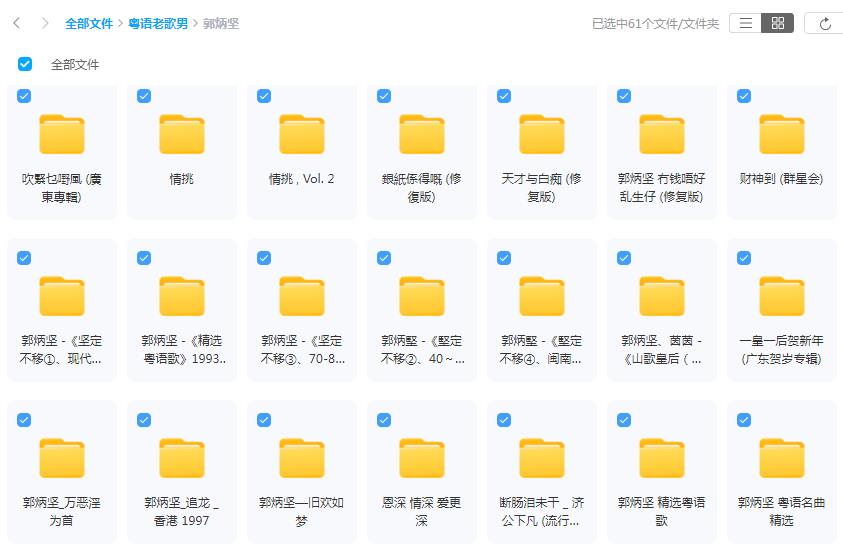The image size is (843, 548).
Task: Uncheck the 山歌皇后 folder checkbox
Action: (x=624, y=258)
